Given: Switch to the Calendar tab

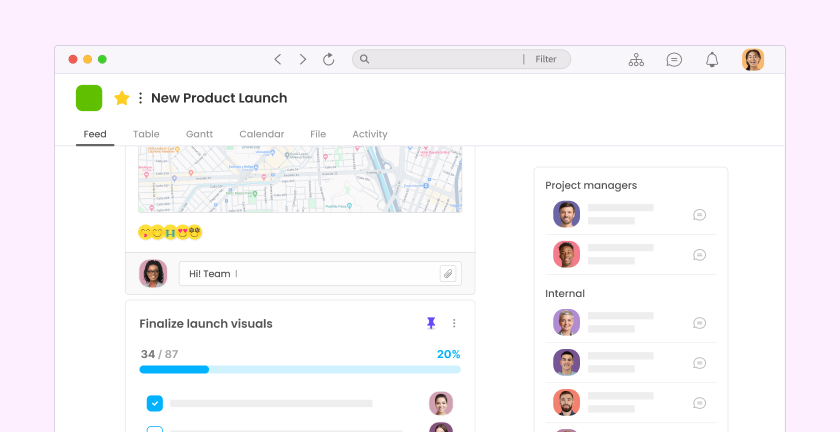Looking at the screenshot, I should tap(261, 134).
